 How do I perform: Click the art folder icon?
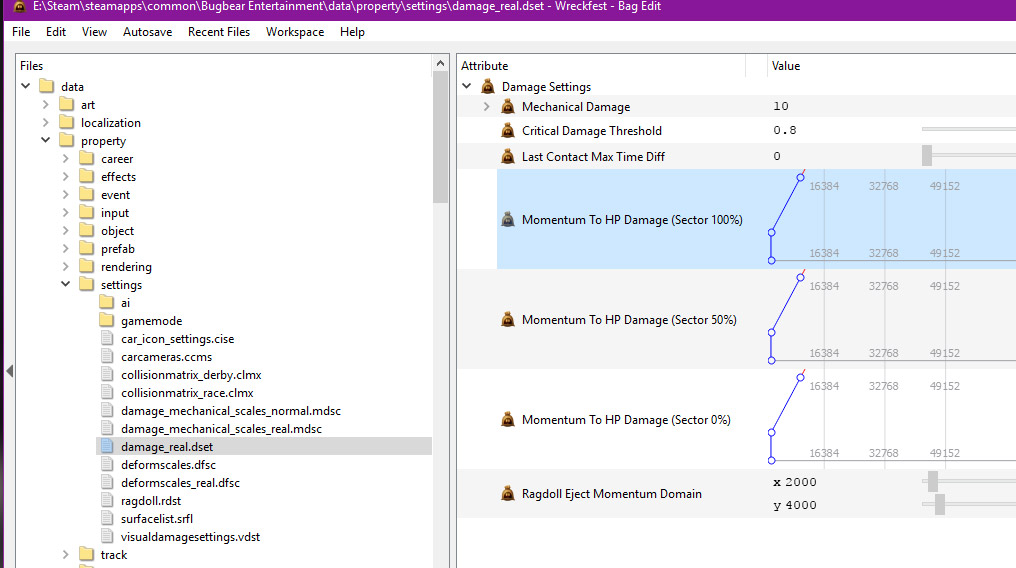point(67,104)
